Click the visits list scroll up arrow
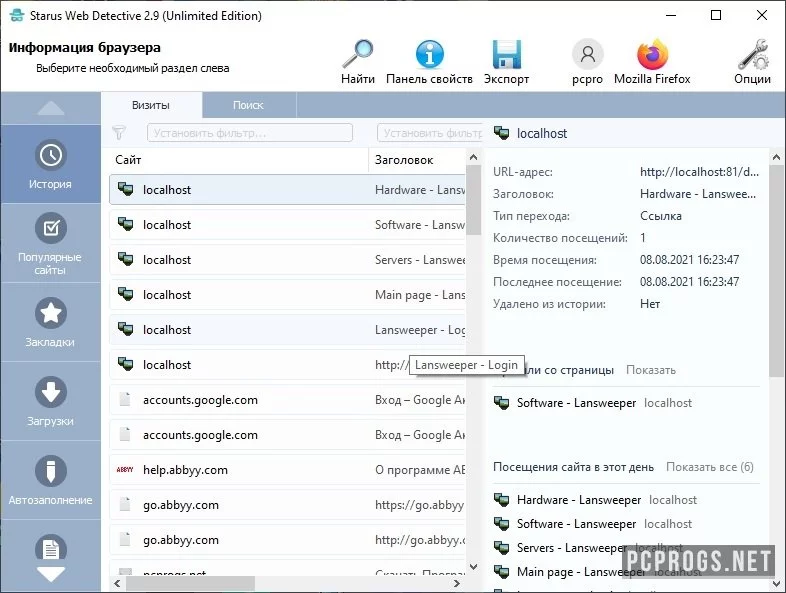Viewport: 786px width, 593px height. click(473, 157)
